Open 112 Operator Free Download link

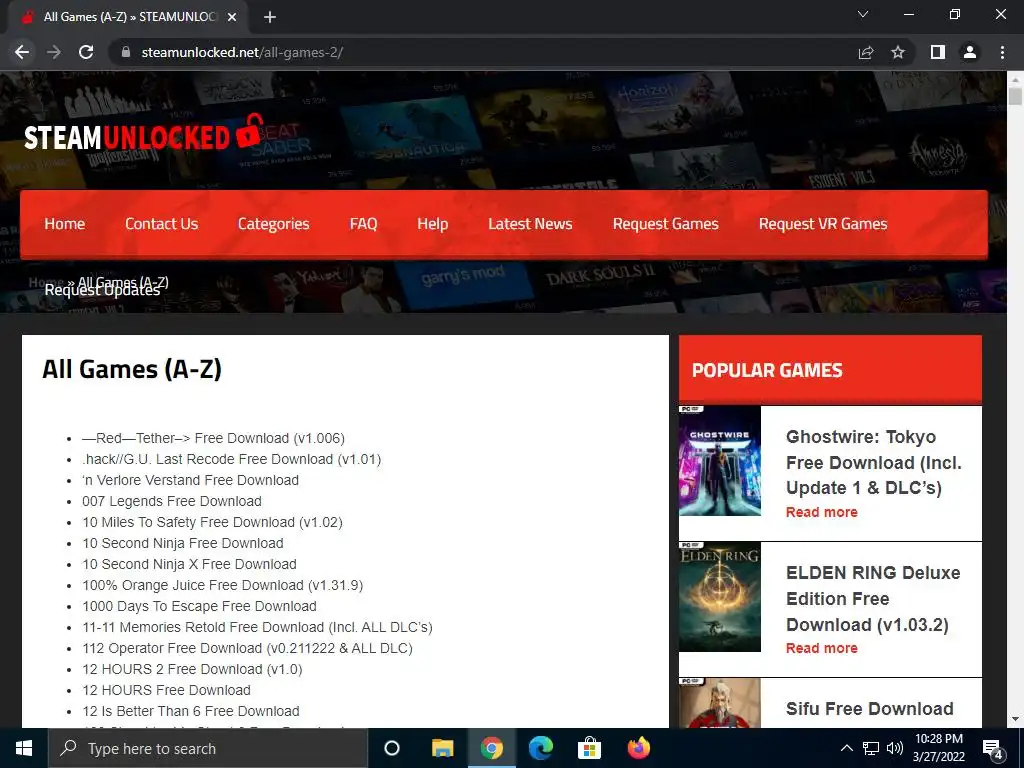tap(248, 648)
